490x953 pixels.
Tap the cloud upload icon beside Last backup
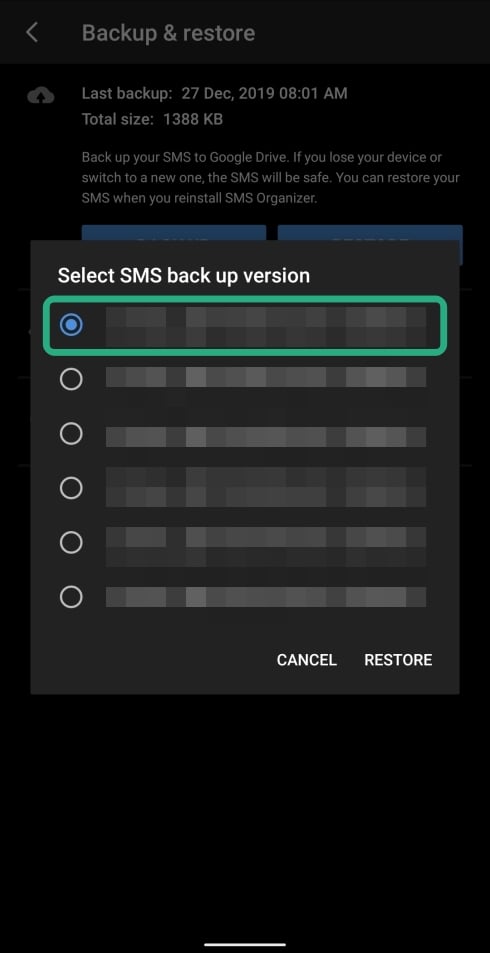tap(41, 95)
